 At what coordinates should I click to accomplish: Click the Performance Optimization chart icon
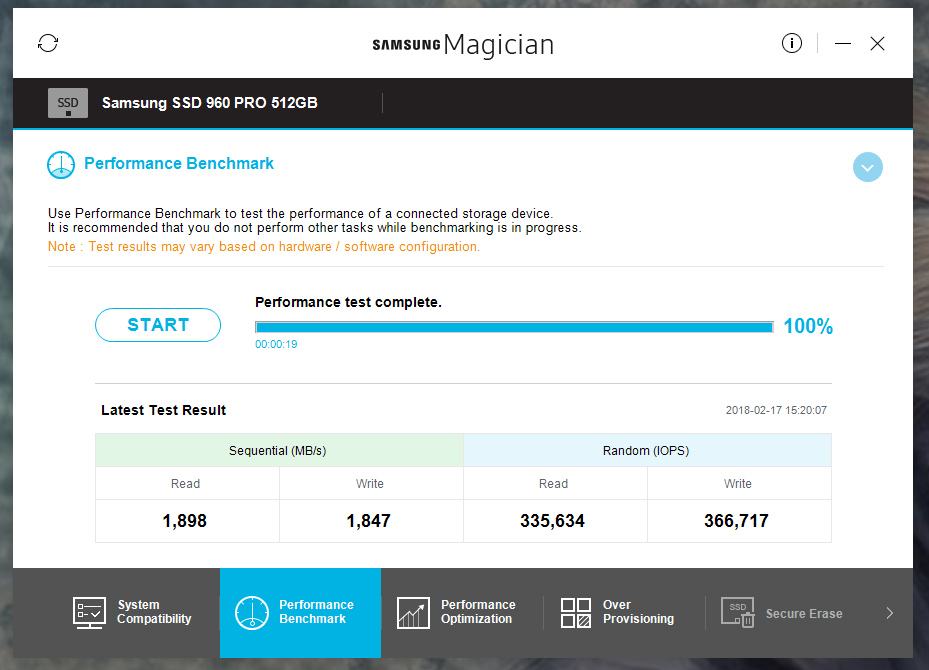tap(413, 613)
